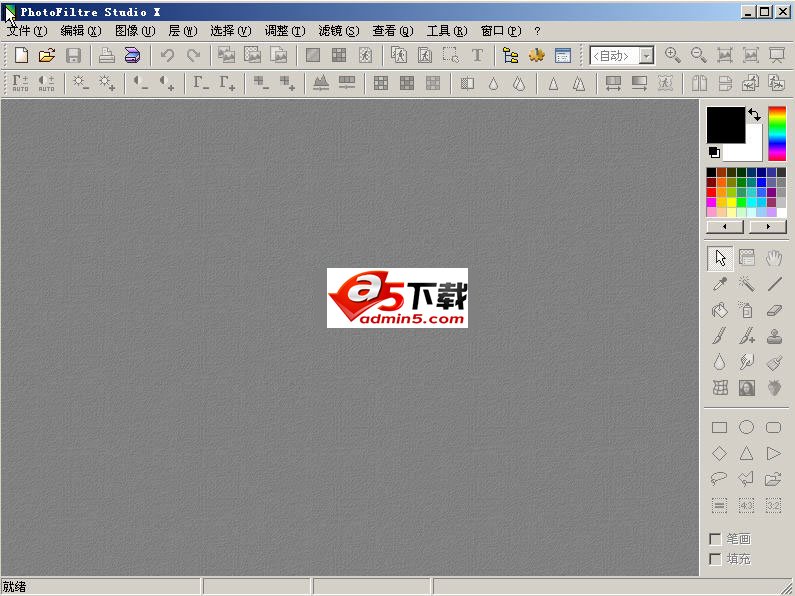Open the 文件 file menu

pos(26,31)
